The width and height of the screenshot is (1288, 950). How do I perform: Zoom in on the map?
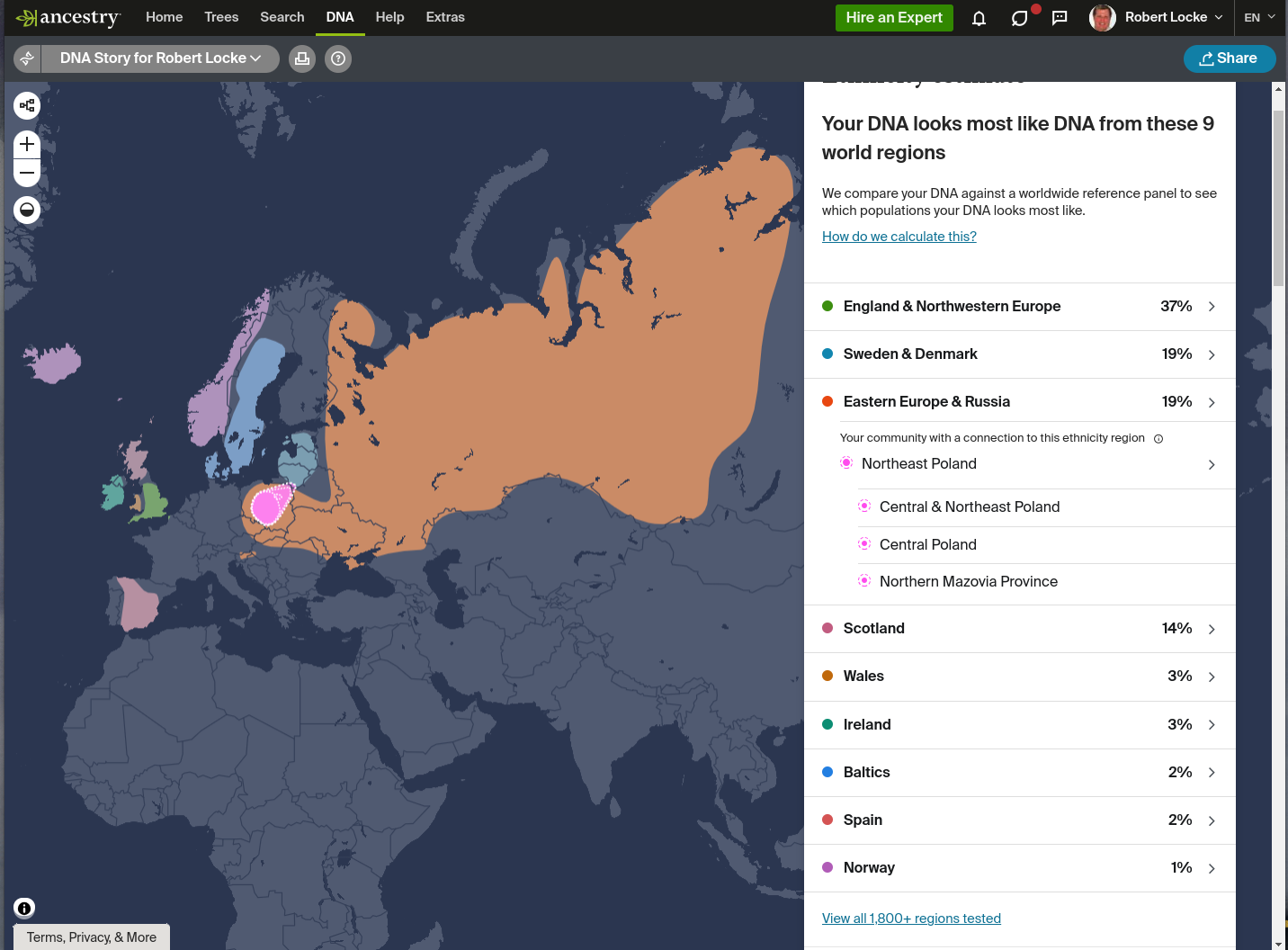click(x=26, y=144)
